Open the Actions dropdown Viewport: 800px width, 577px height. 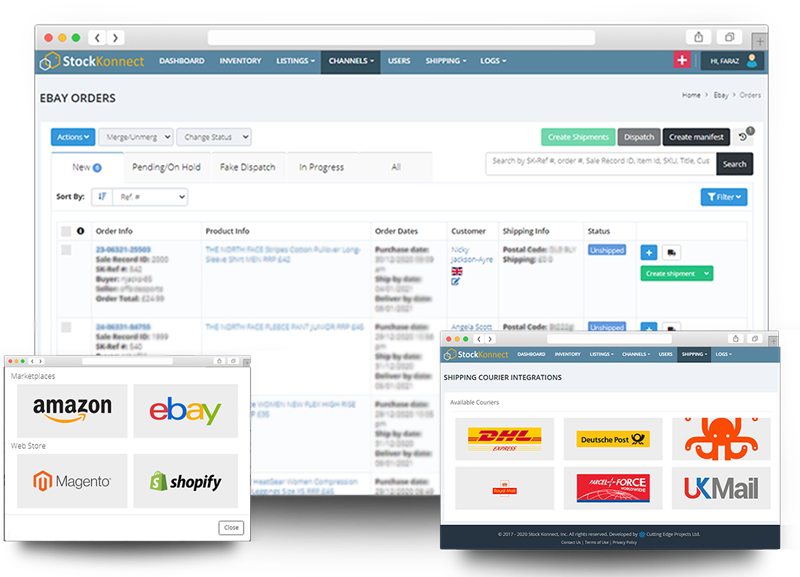coord(73,137)
